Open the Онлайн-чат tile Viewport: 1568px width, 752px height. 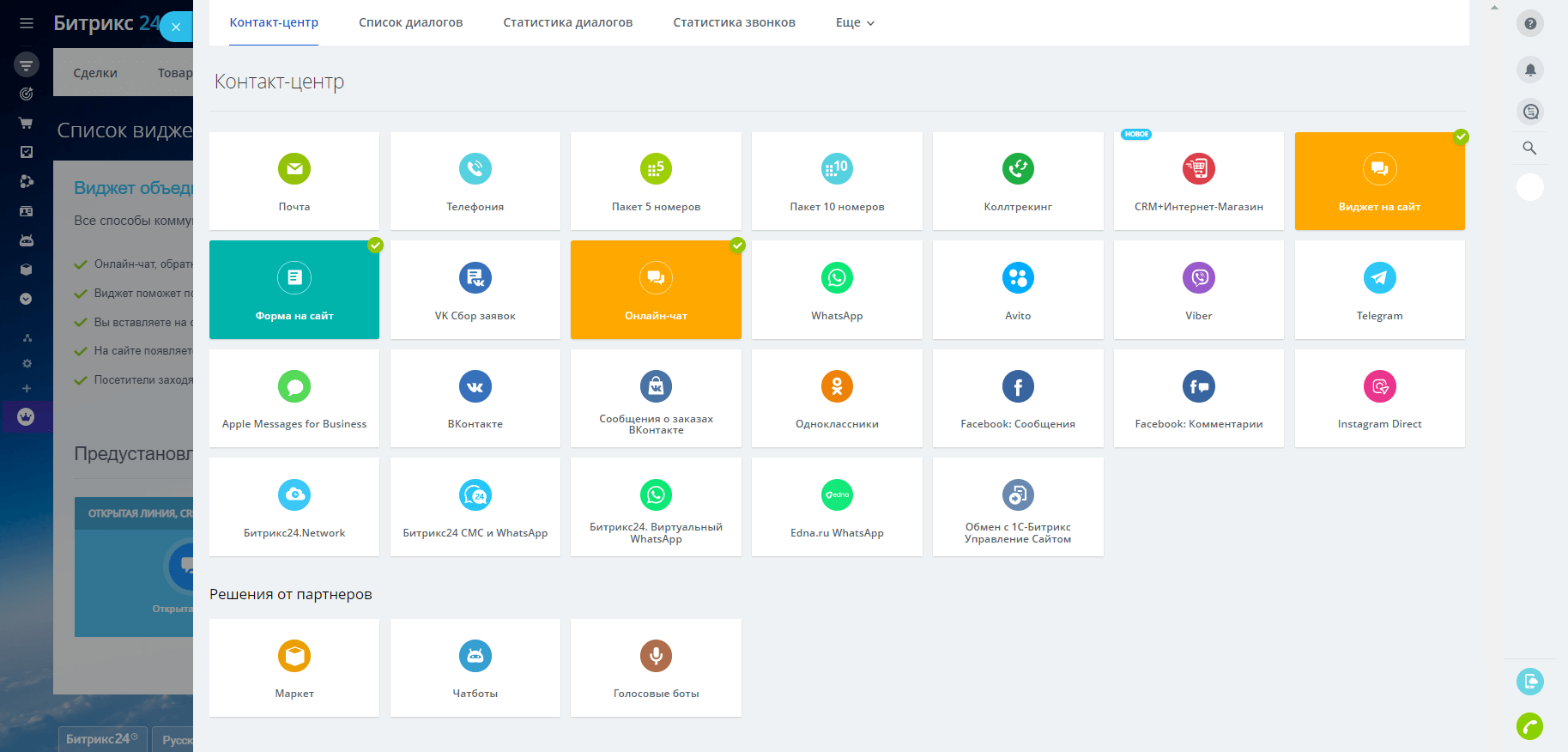656,290
